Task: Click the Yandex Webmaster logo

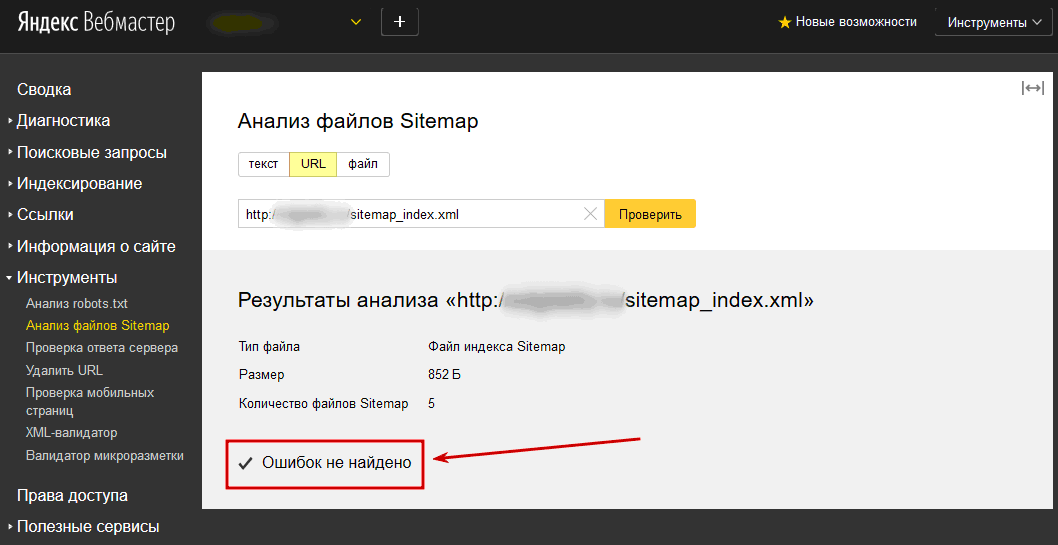Action: [x=96, y=22]
